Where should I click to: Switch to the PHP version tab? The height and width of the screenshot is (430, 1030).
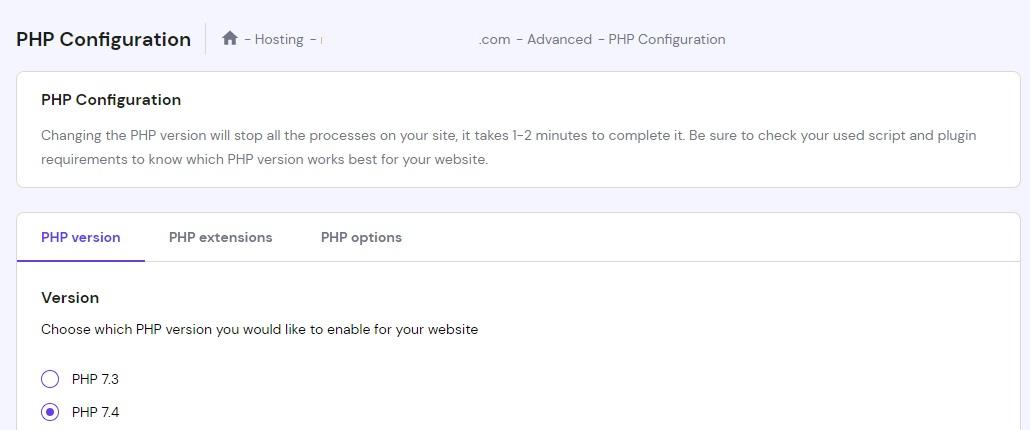coord(81,238)
